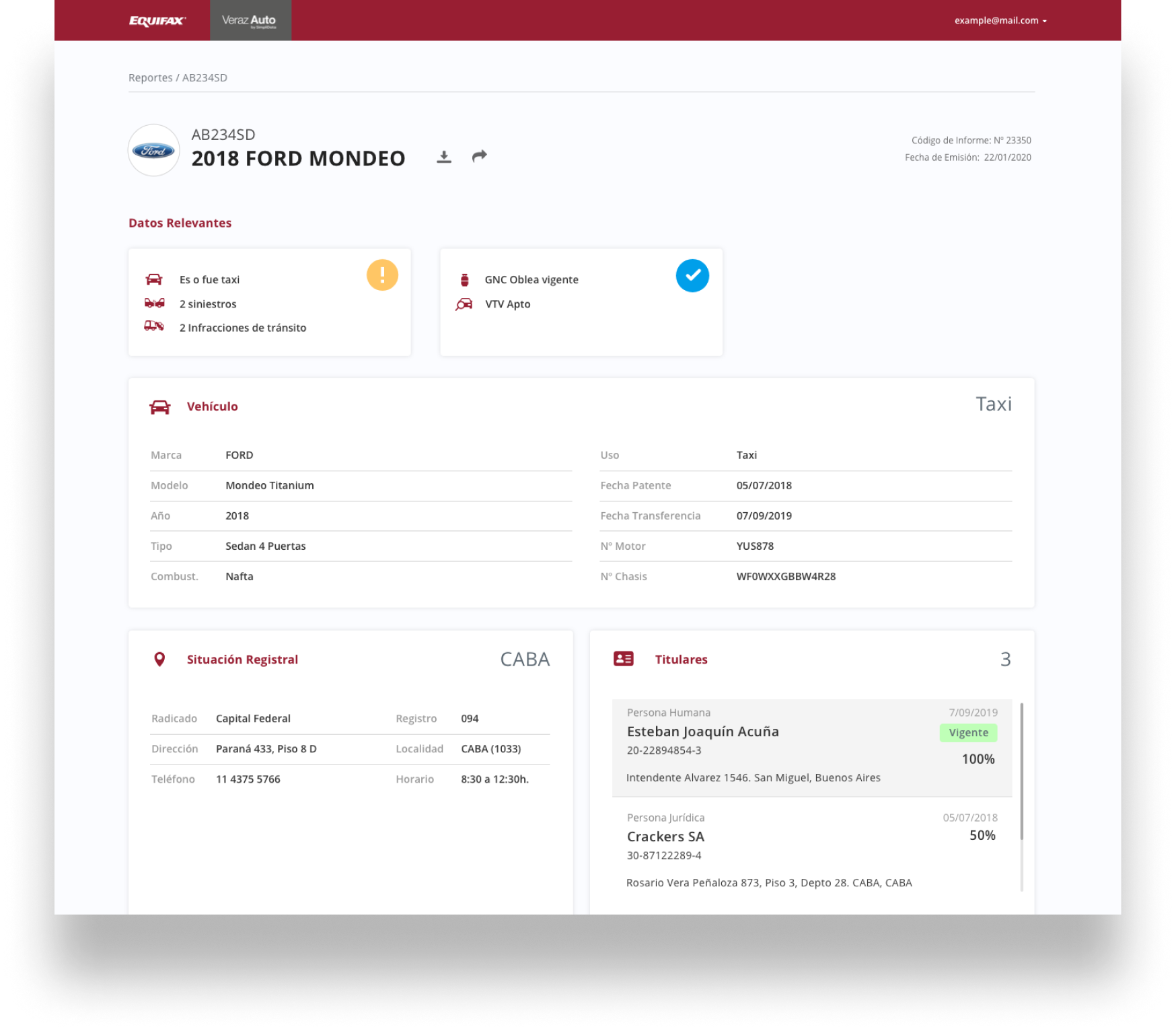
Task: Click the tow truck icon beside infracciones
Action: [x=154, y=326]
